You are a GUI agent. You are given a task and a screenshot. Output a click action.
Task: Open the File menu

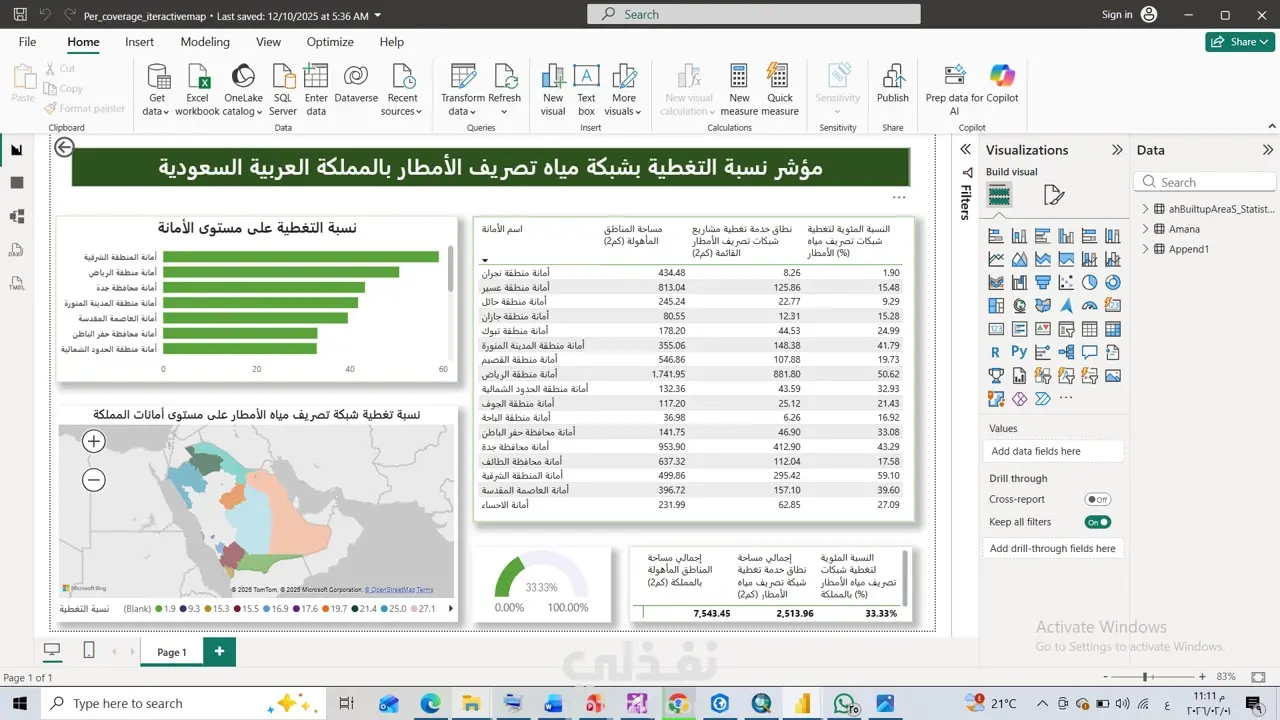point(27,42)
